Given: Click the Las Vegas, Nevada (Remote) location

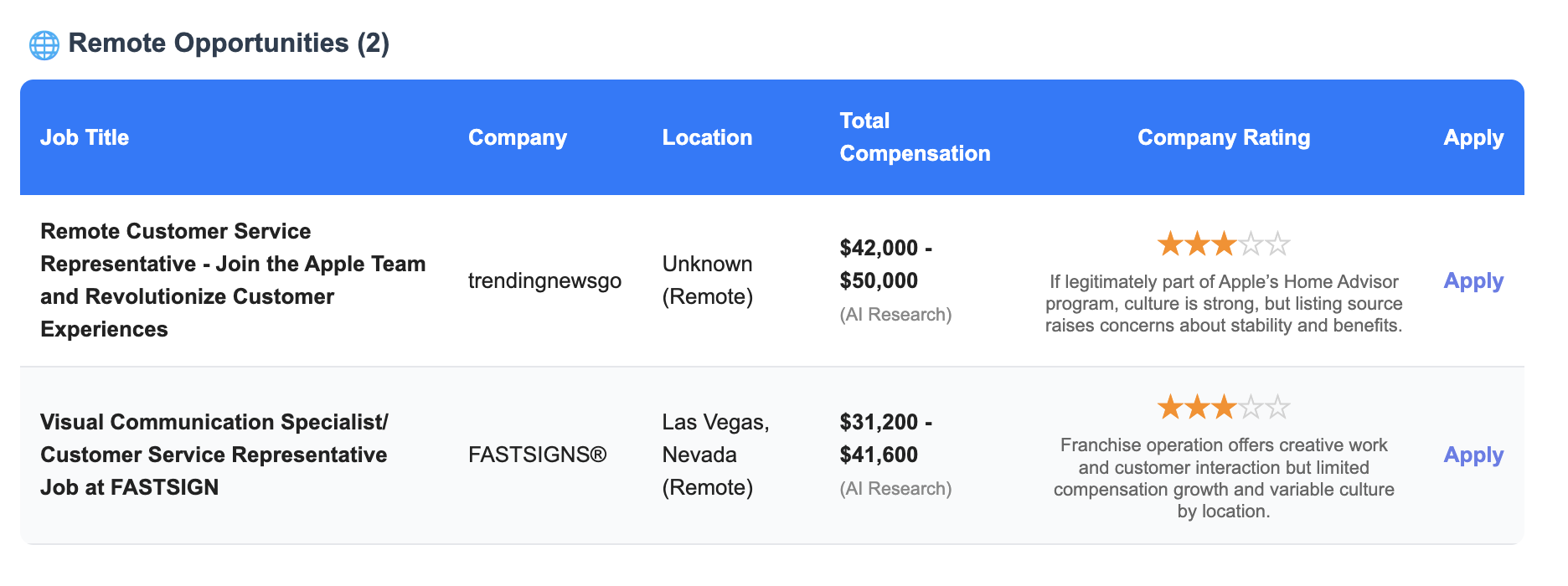Looking at the screenshot, I should point(716,455).
